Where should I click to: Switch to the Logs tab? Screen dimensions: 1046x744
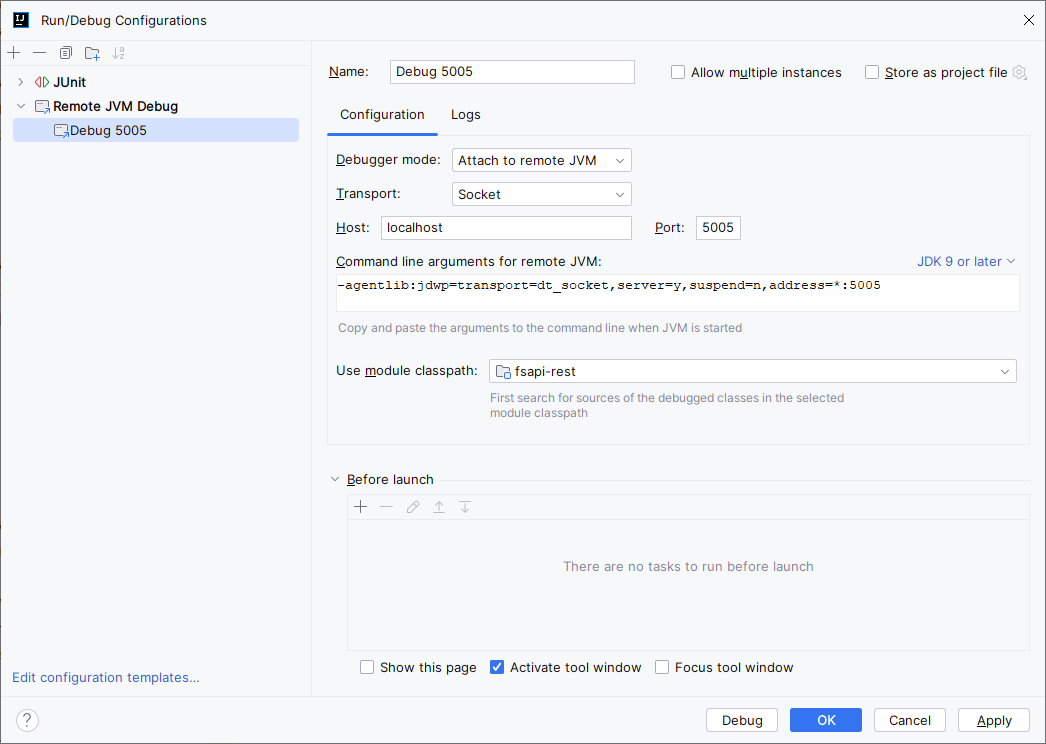click(x=465, y=115)
